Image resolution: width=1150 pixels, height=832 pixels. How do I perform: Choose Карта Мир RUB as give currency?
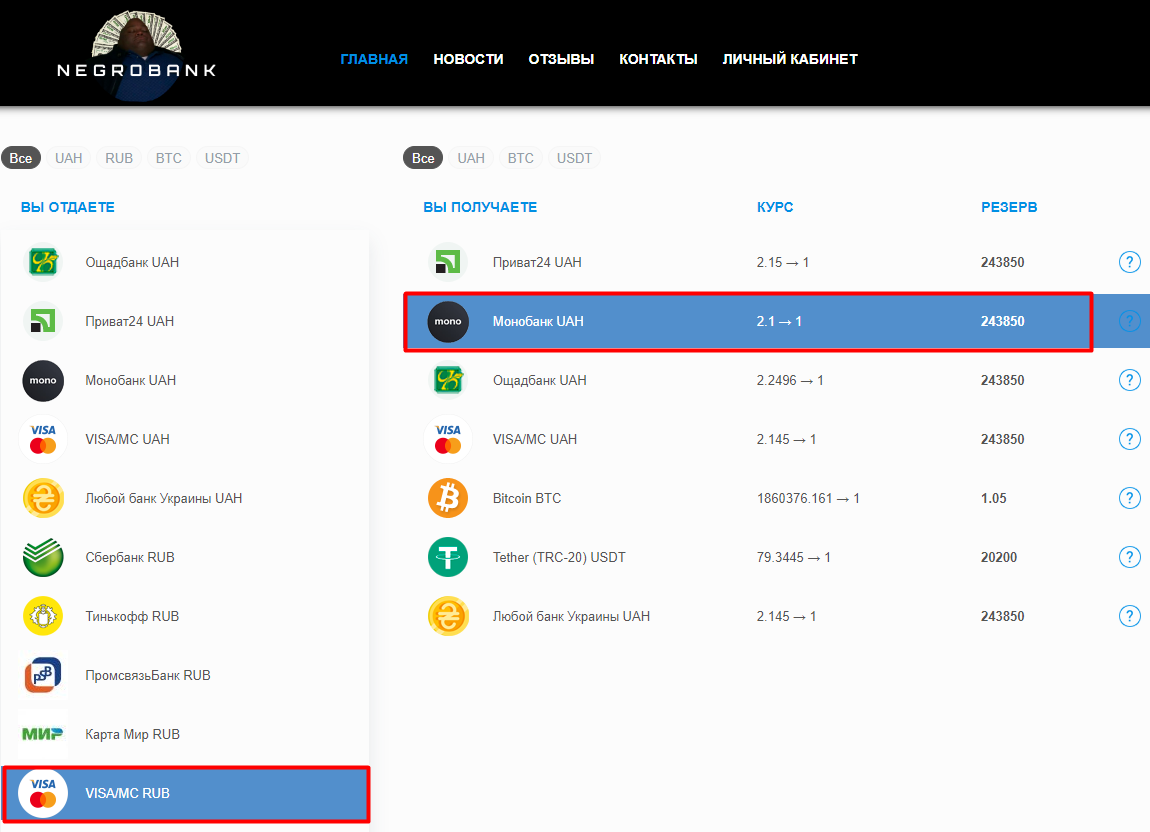tap(185, 734)
